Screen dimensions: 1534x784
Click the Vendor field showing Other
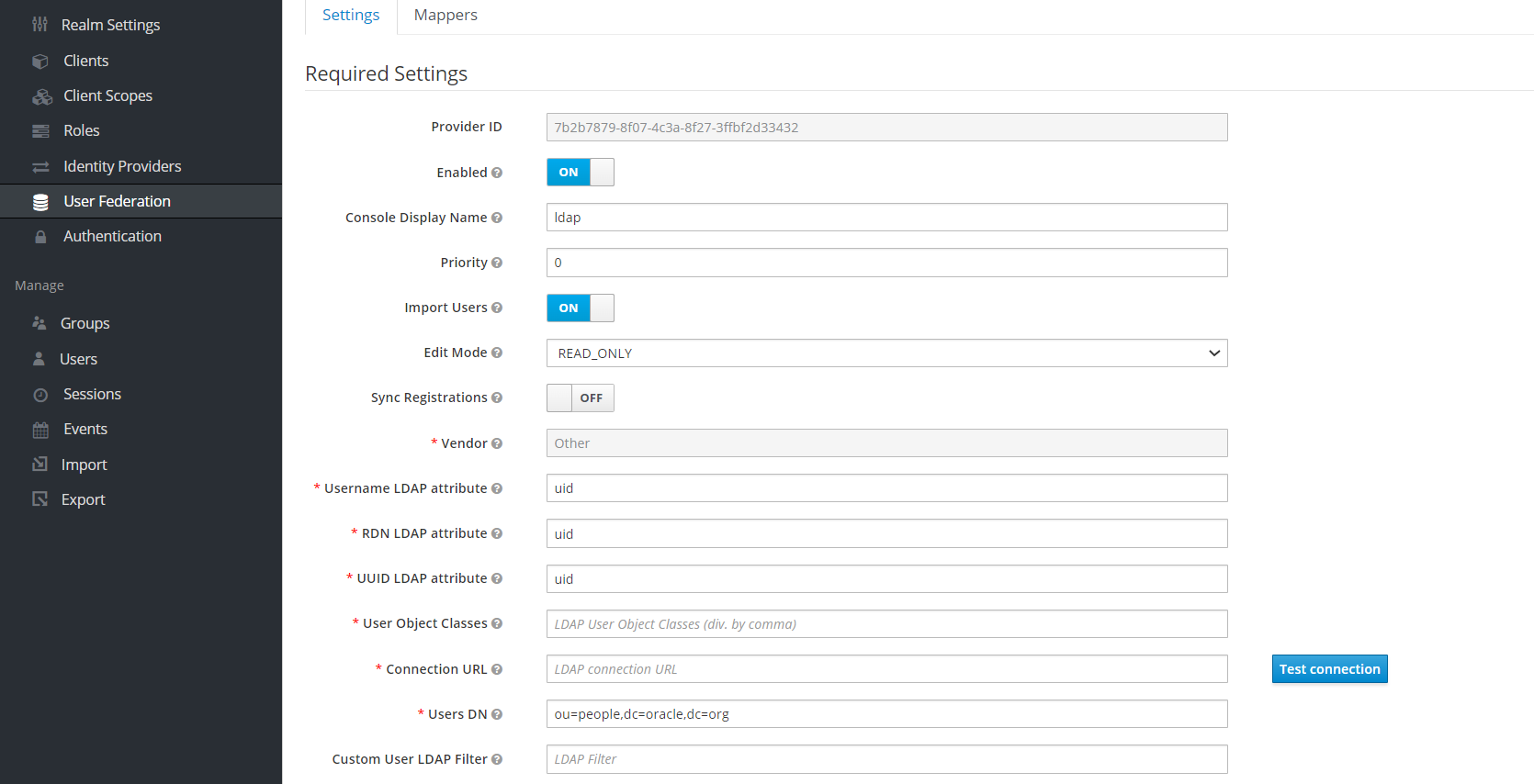tap(886, 443)
